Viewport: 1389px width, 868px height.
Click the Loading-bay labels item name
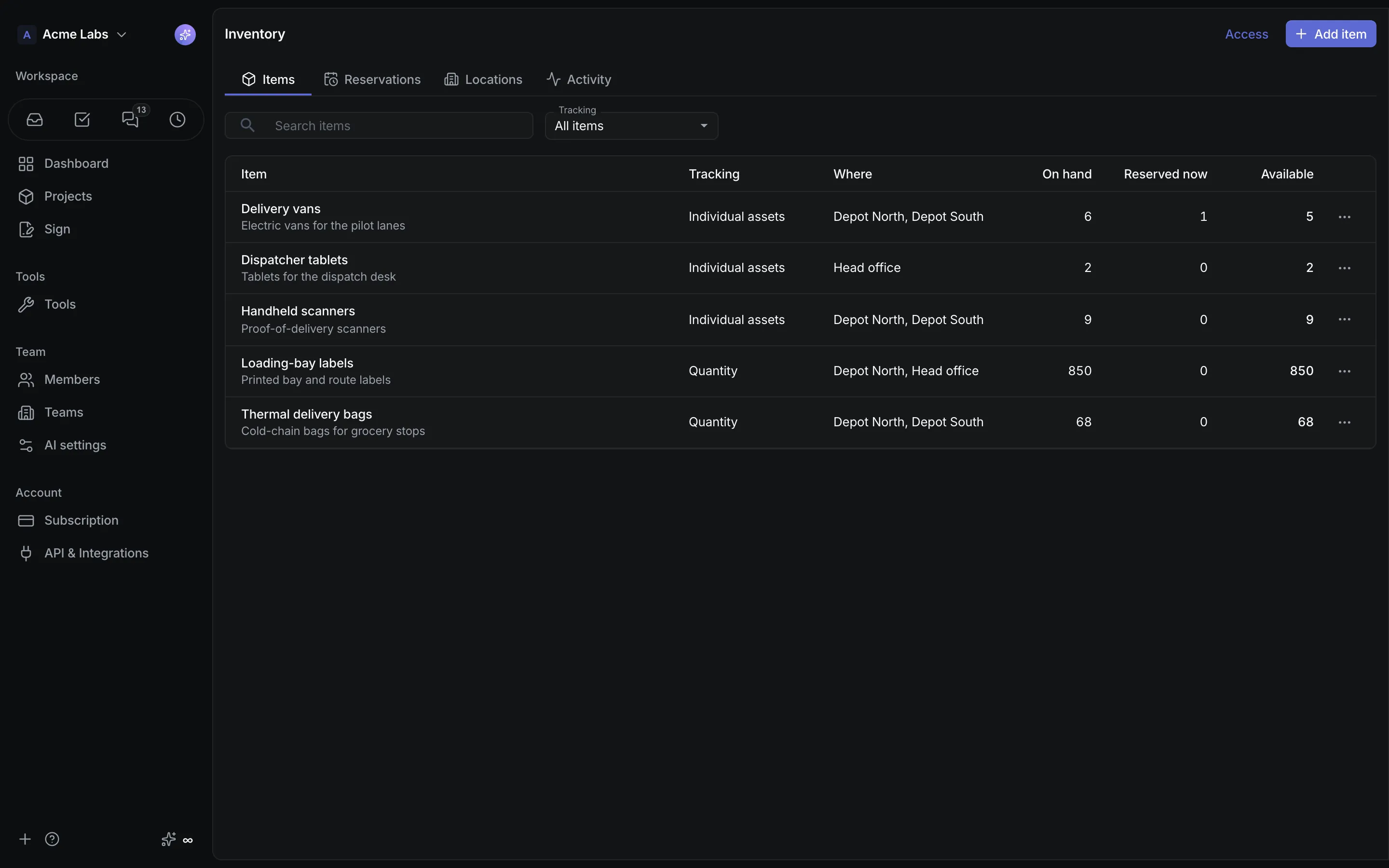pyautogui.click(x=297, y=364)
